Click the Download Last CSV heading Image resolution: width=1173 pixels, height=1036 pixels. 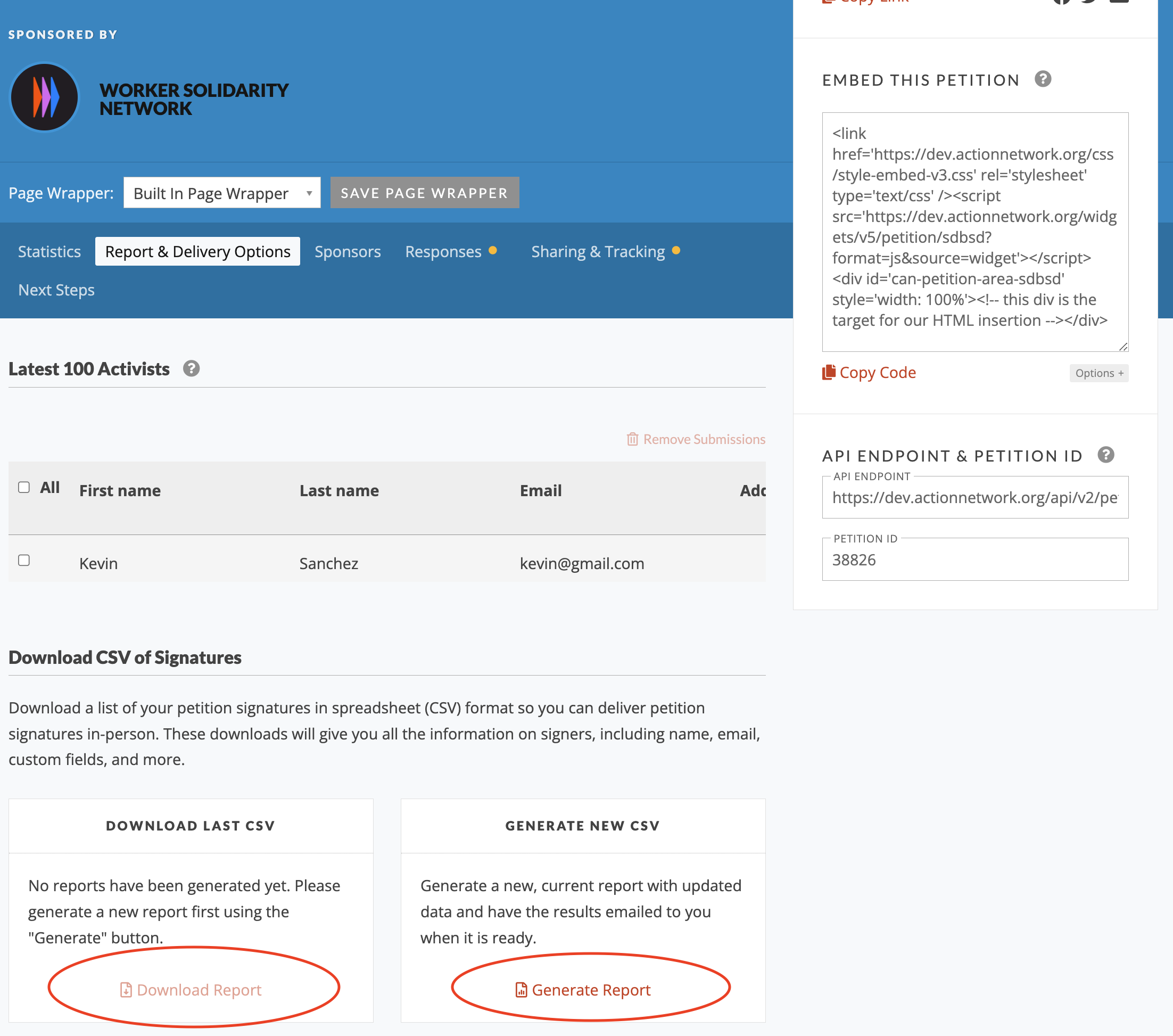[x=191, y=825]
